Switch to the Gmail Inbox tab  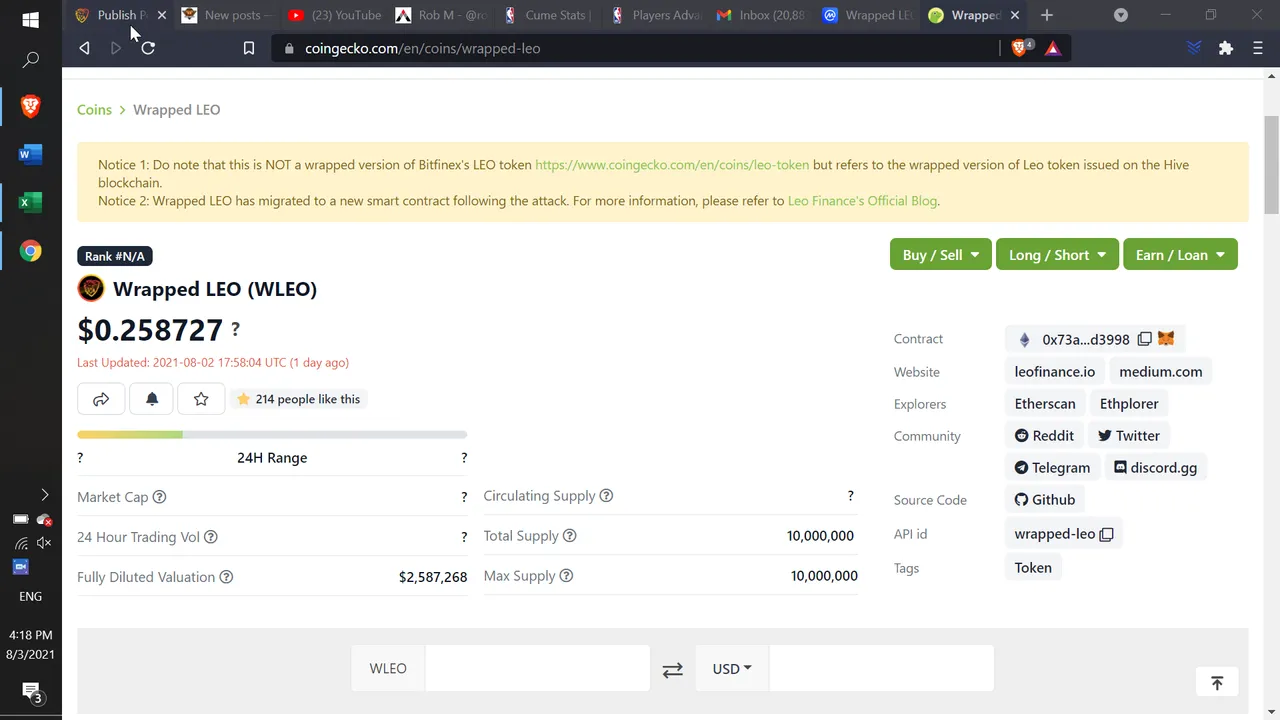pyautogui.click(x=762, y=15)
